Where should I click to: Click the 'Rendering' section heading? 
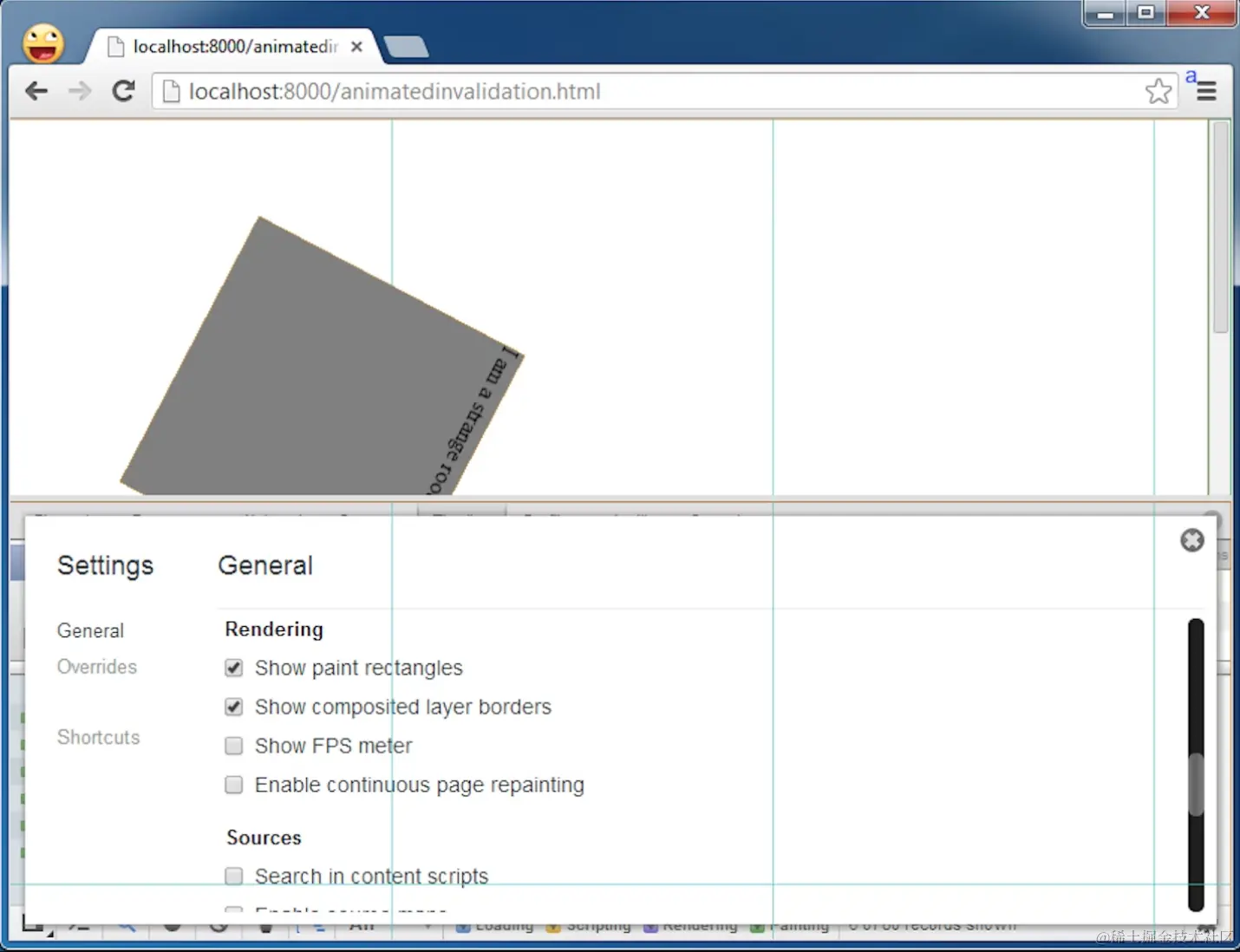pos(274,629)
